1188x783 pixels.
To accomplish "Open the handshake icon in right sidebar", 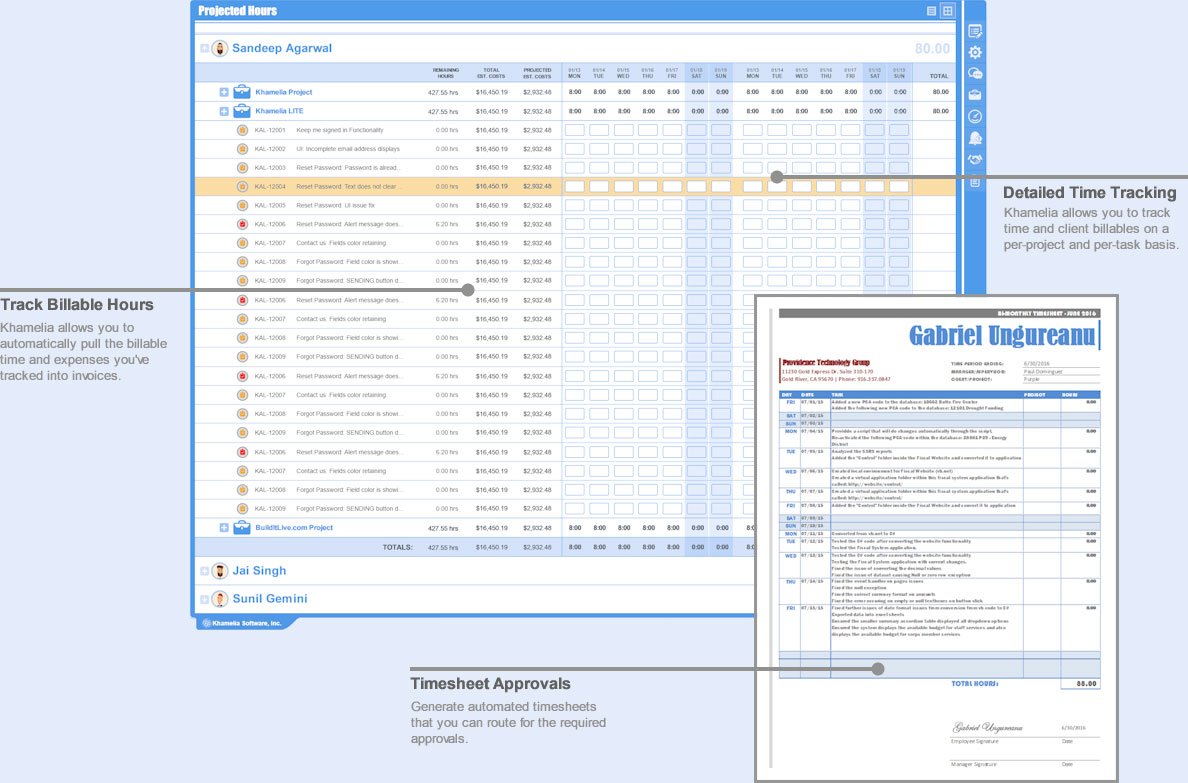I will pos(975,160).
